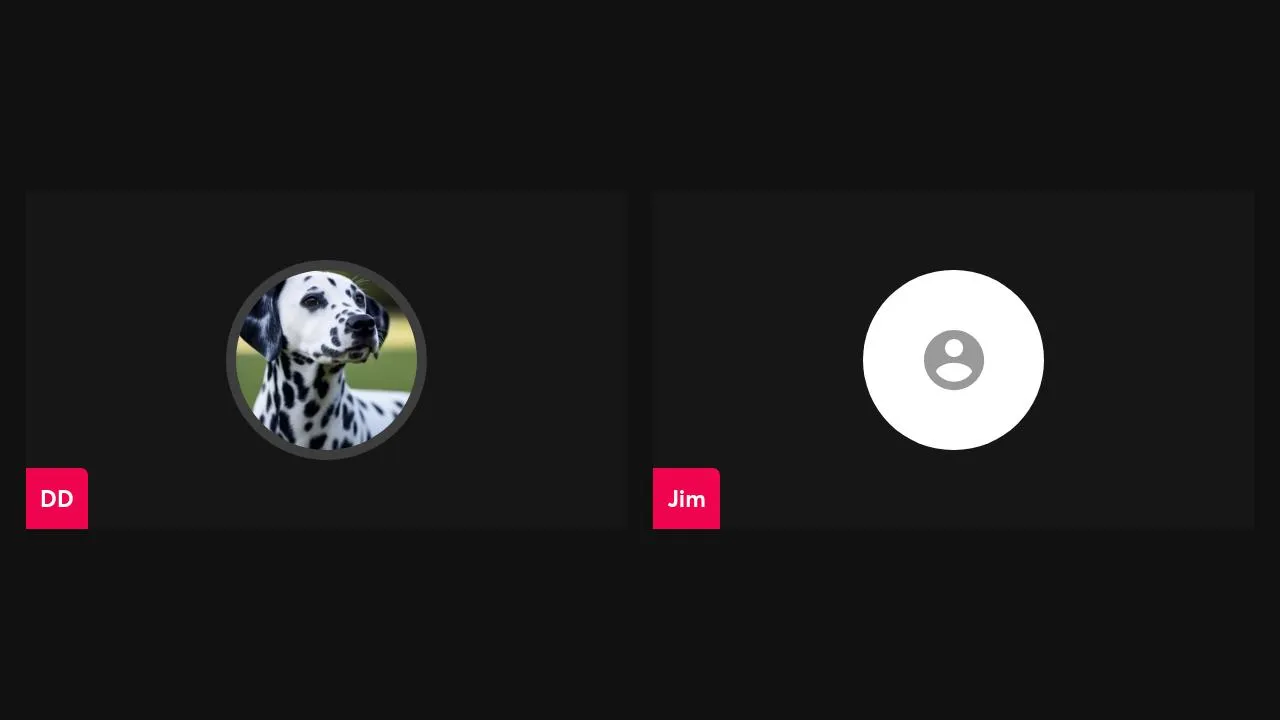The height and width of the screenshot is (720, 1280).
Task: Select the grey person silhouette icon
Action: pos(953,360)
